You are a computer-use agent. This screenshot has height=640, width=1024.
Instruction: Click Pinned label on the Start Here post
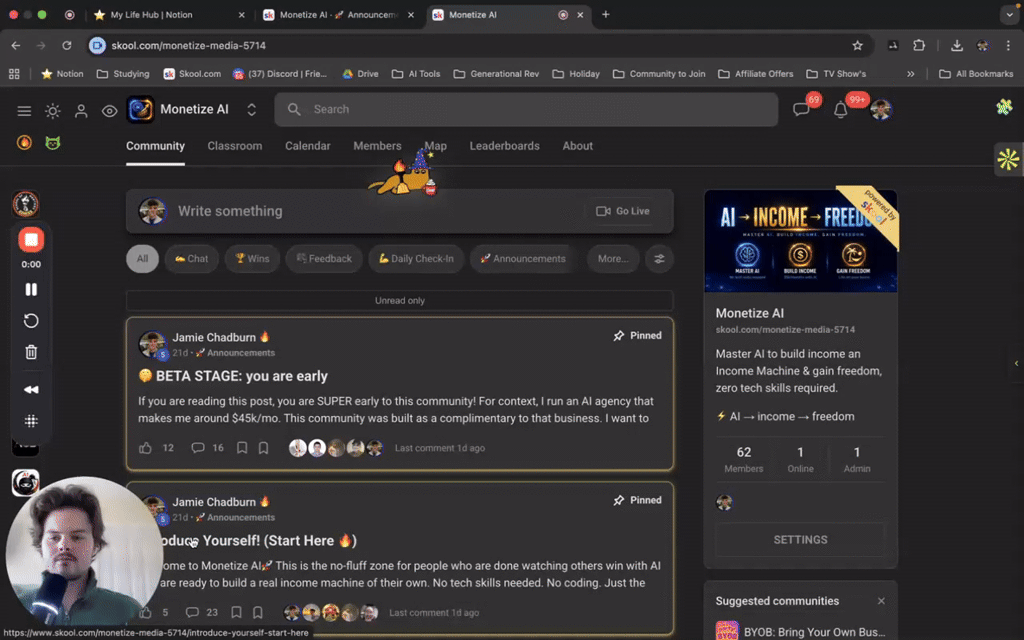646,500
